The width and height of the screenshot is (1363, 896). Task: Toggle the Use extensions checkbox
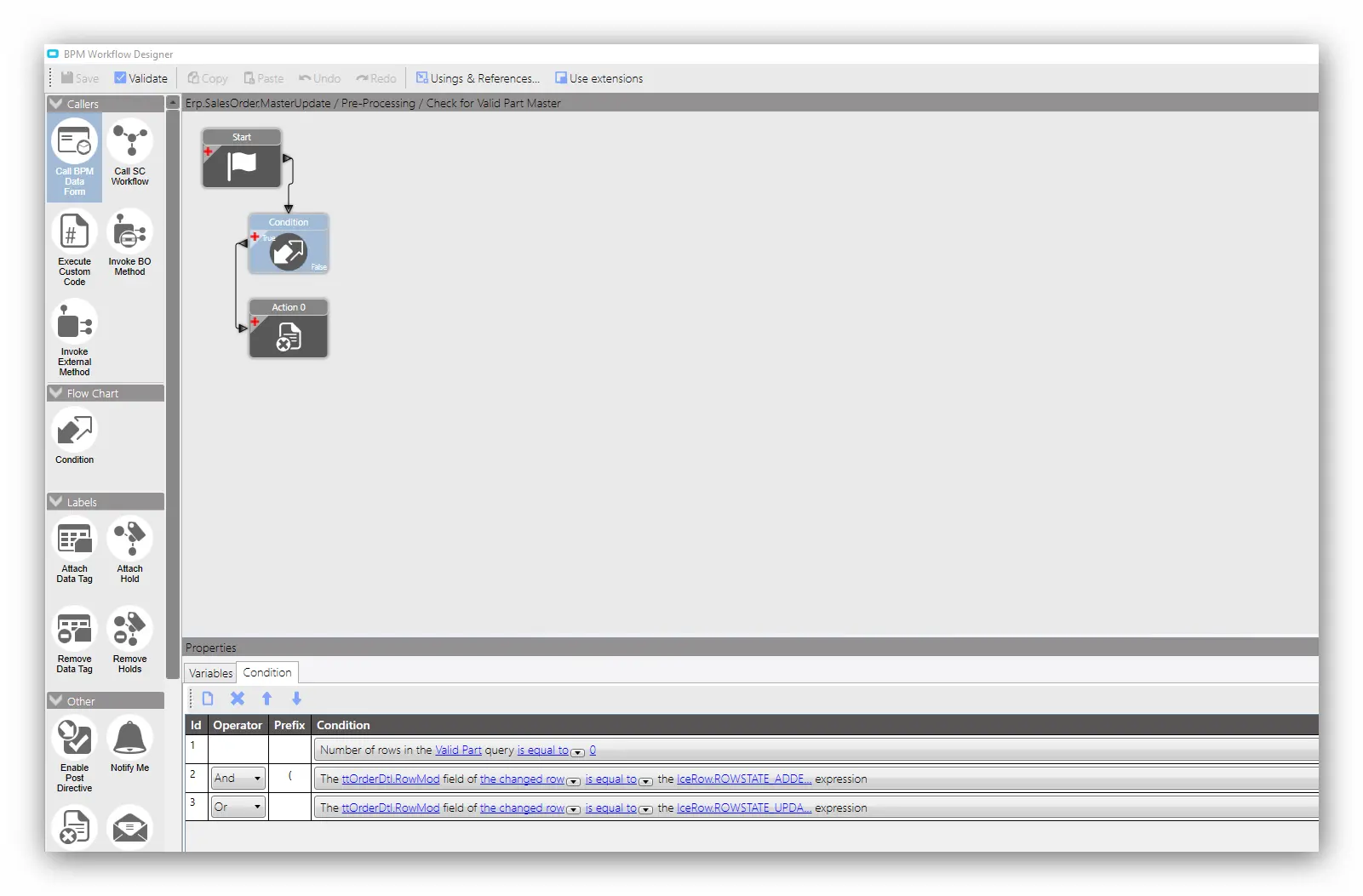tap(561, 78)
